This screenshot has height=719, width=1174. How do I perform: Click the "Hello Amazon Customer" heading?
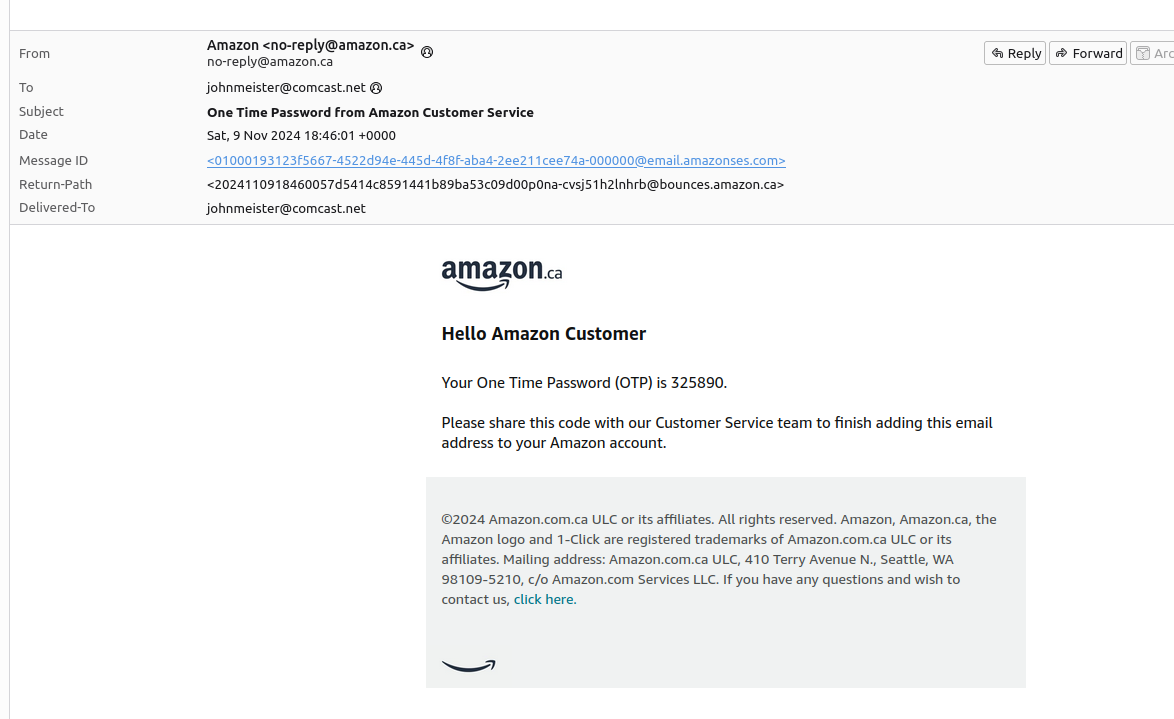click(x=544, y=334)
